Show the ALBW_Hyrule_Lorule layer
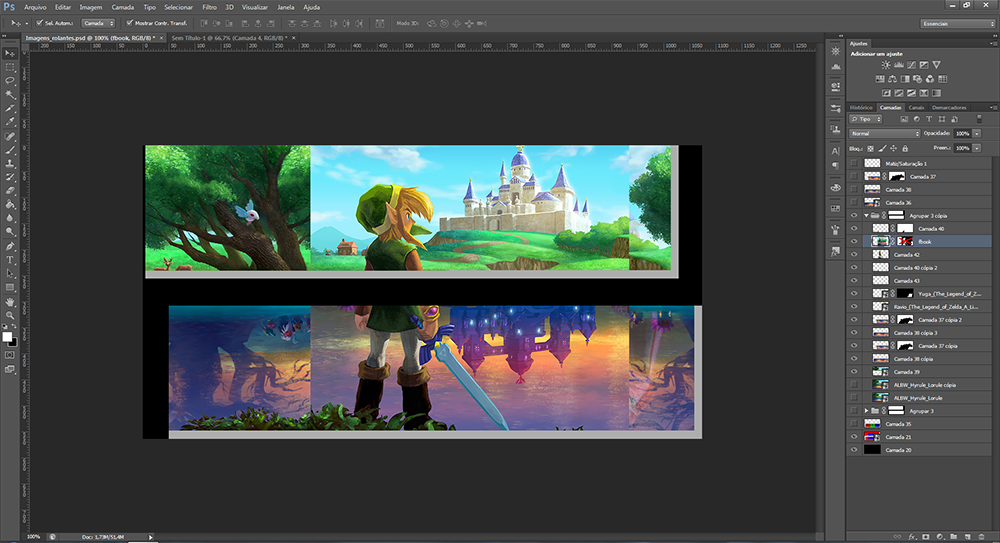The image size is (1000, 543). tap(854, 398)
